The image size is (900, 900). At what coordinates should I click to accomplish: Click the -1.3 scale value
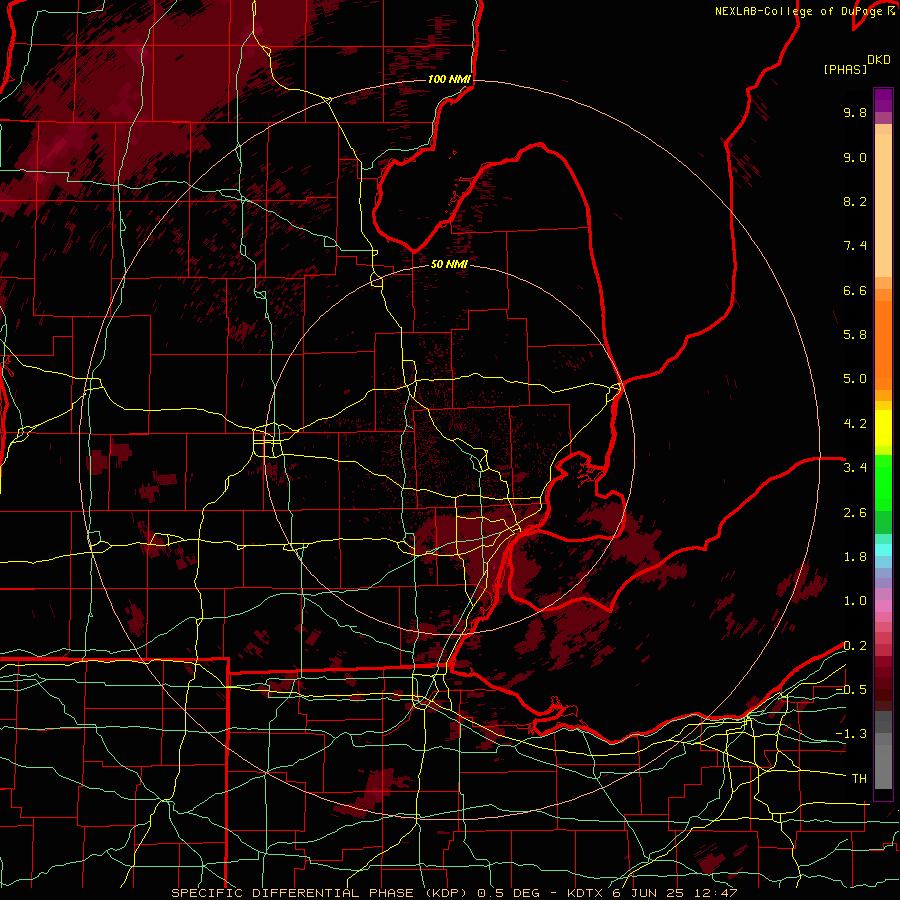coord(851,734)
